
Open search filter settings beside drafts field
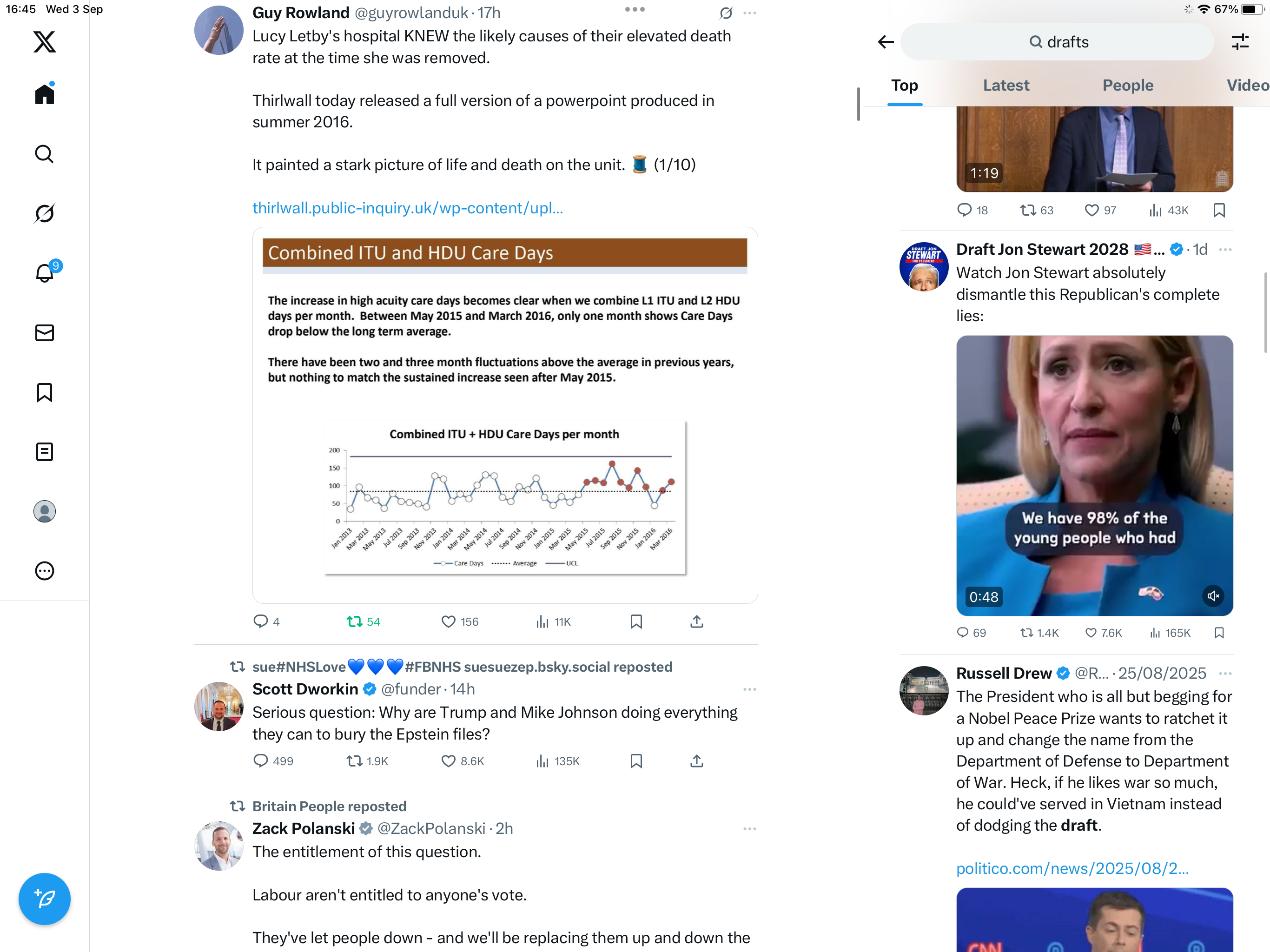pos(1240,42)
